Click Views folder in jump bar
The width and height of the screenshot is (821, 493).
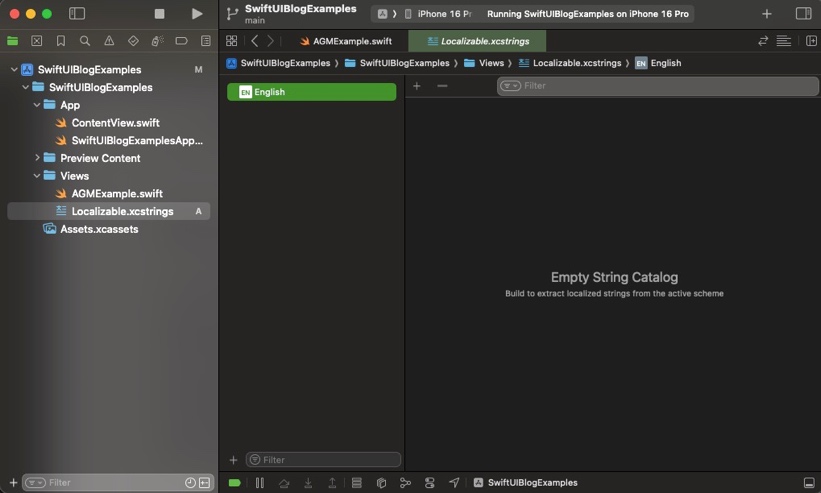coord(484,63)
